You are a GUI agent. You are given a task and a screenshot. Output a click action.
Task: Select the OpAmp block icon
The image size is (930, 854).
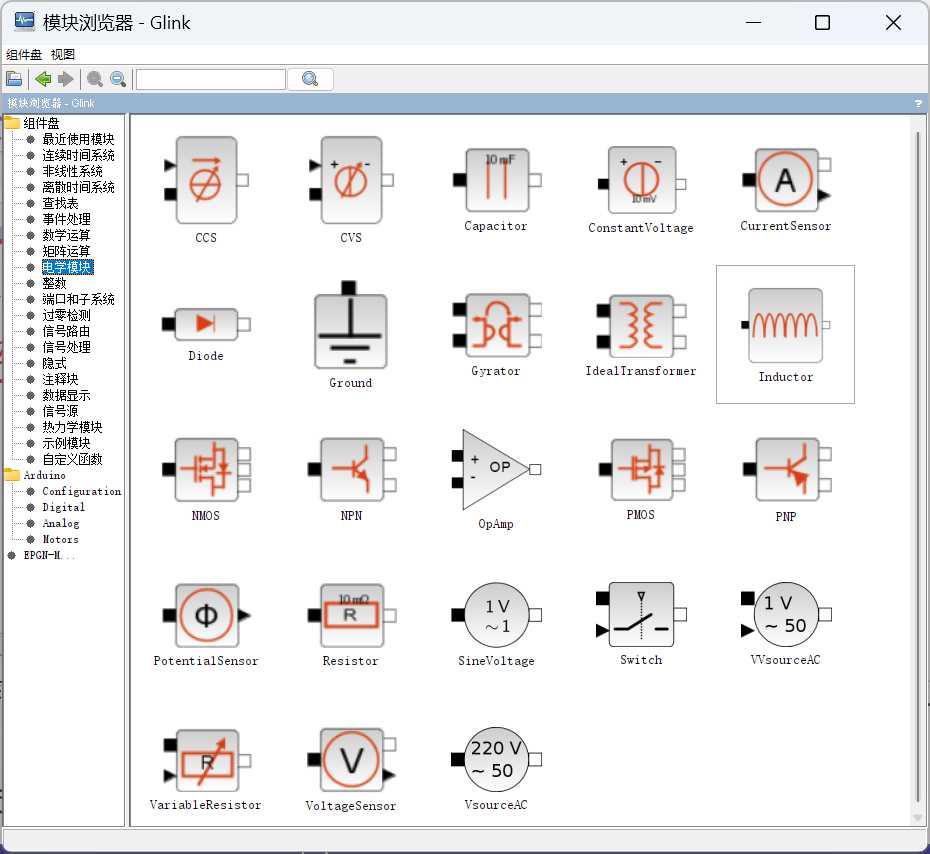pos(495,466)
